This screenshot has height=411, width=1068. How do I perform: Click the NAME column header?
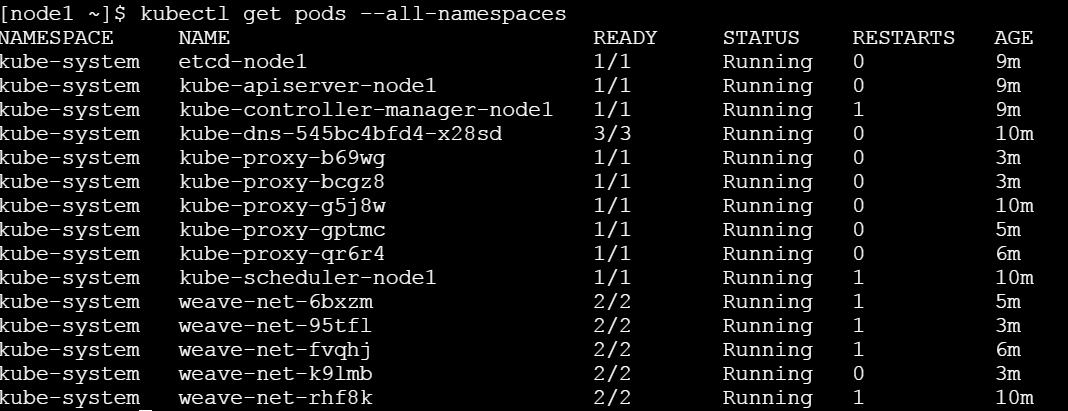pos(204,38)
